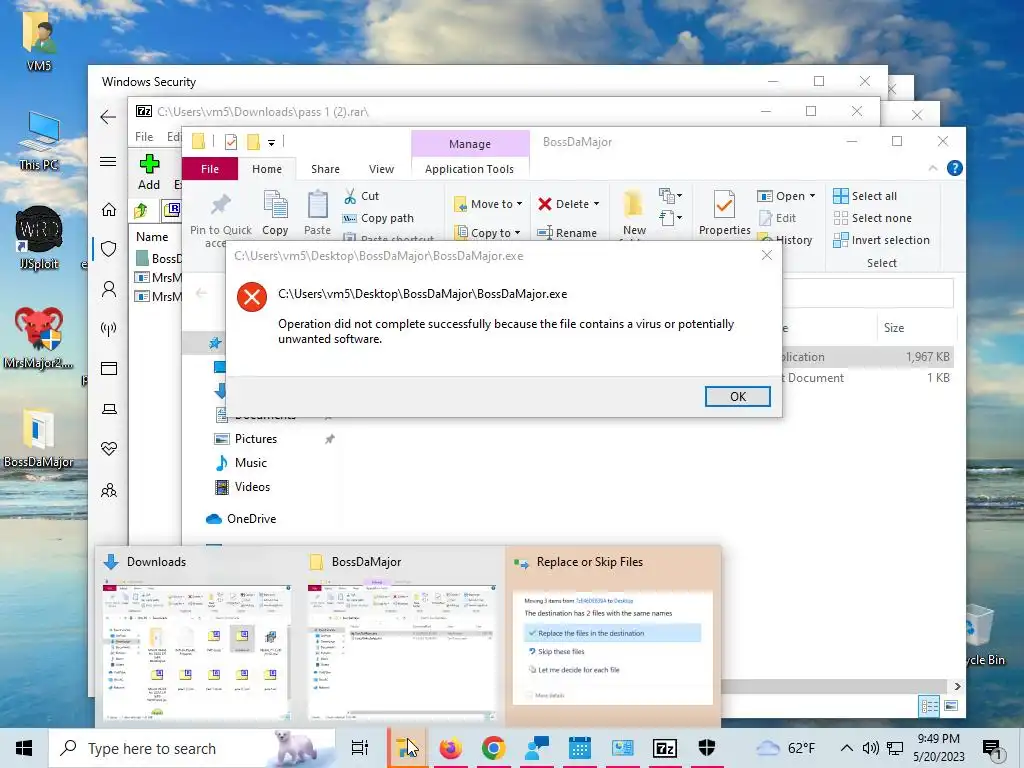Select the Application Tools tab
The image size is (1024, 768).
(x=469, y=168)
